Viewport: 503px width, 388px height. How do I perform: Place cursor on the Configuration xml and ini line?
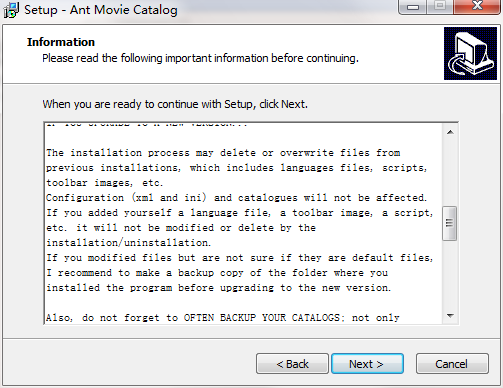click(236, 198)
